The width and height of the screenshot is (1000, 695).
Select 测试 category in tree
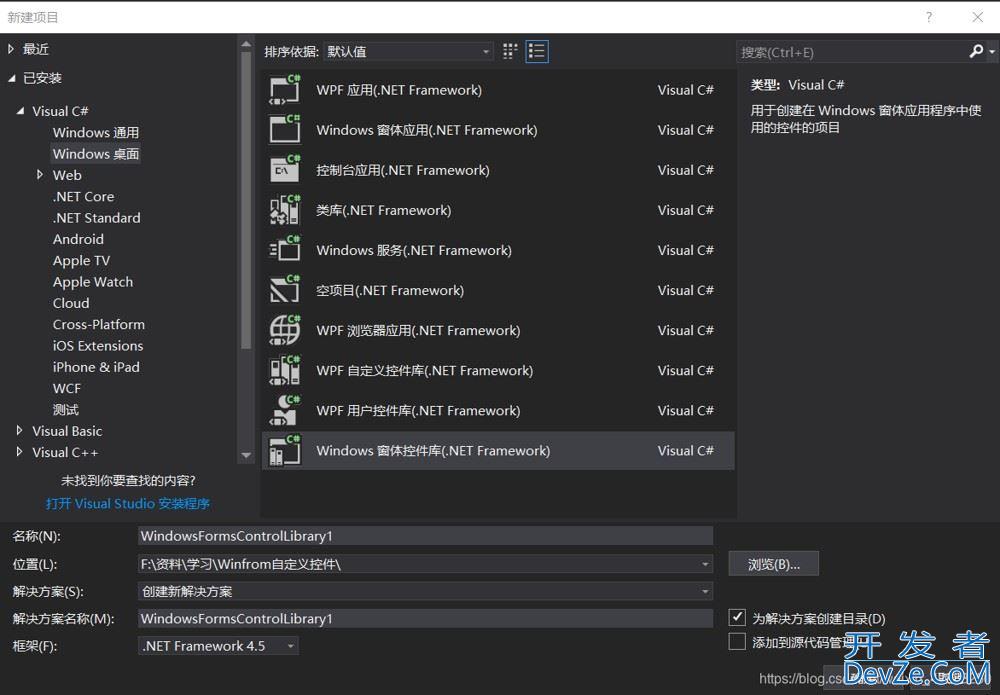(66, 409)
